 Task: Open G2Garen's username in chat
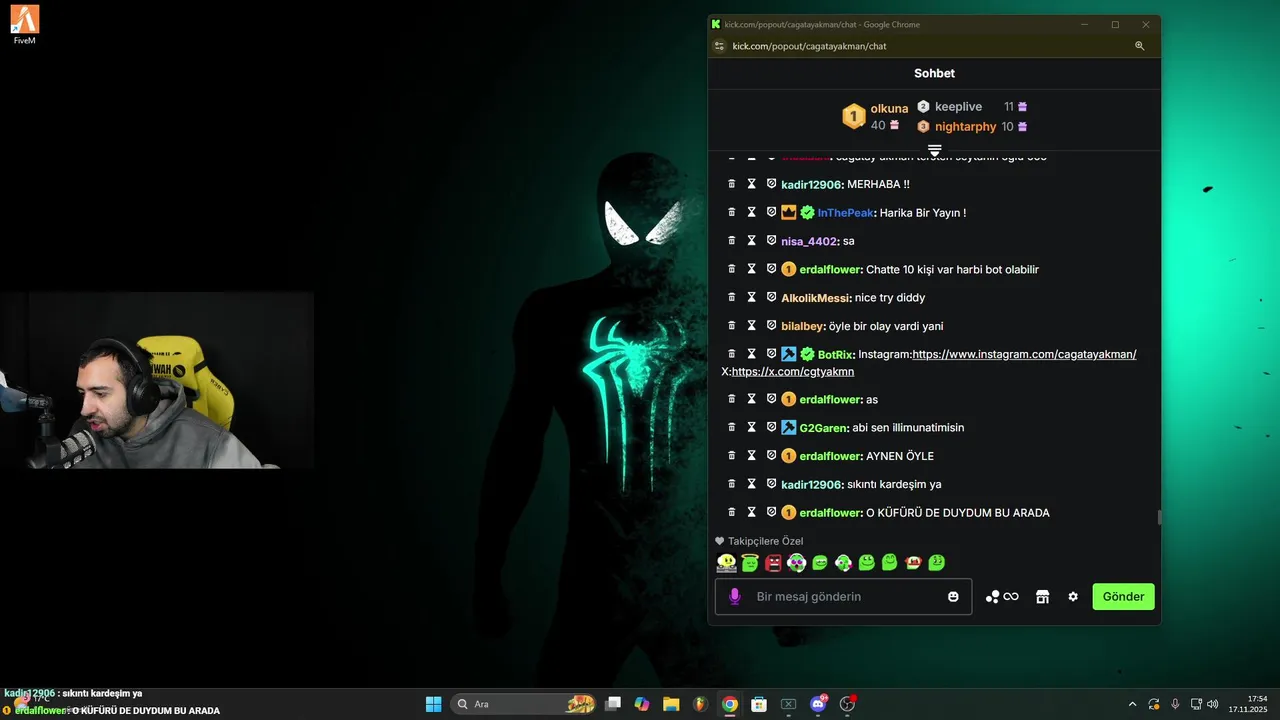(823, 427)
